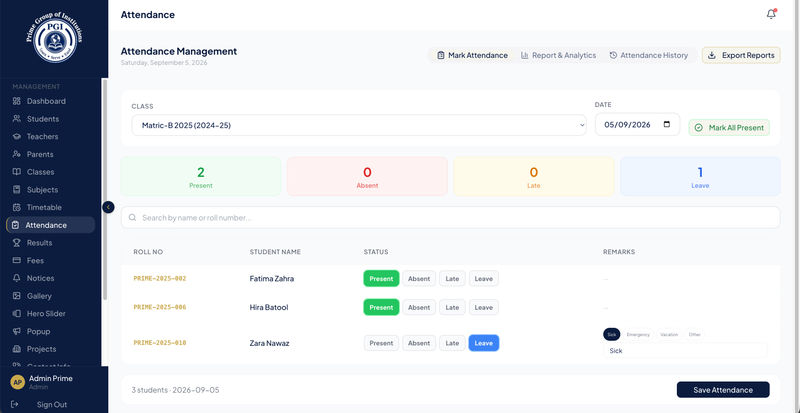Image resolution: width=800 pixels, height=413 pixels.
Task: Click Mark All Present button
Action: (729, 128)
